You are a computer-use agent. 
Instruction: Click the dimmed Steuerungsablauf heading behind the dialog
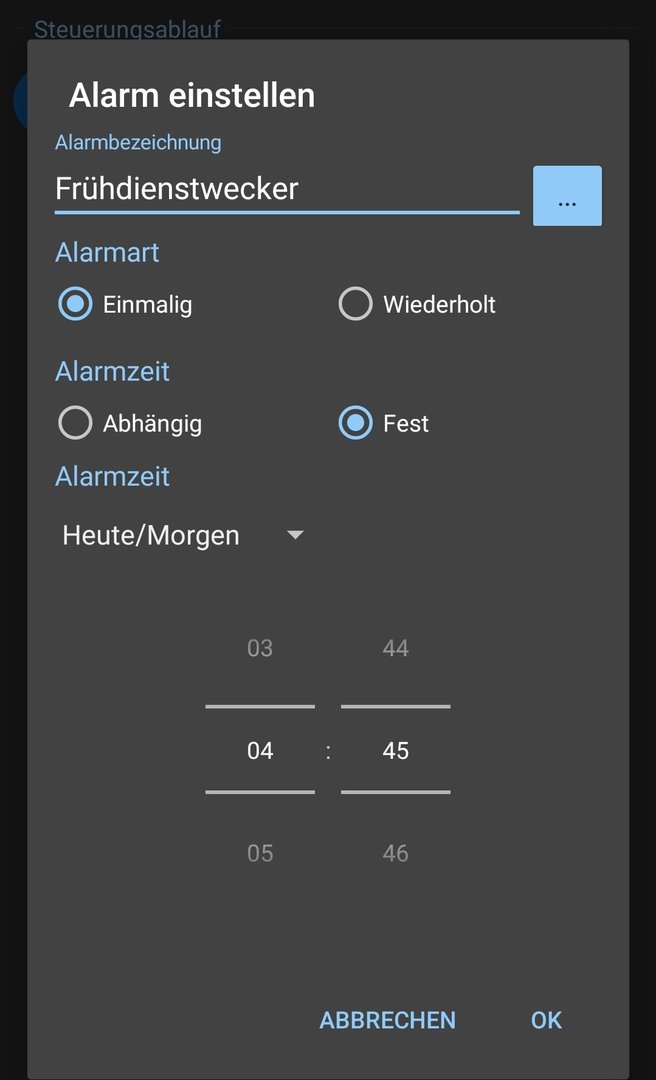pyautogui.click(x=127, y=28)
